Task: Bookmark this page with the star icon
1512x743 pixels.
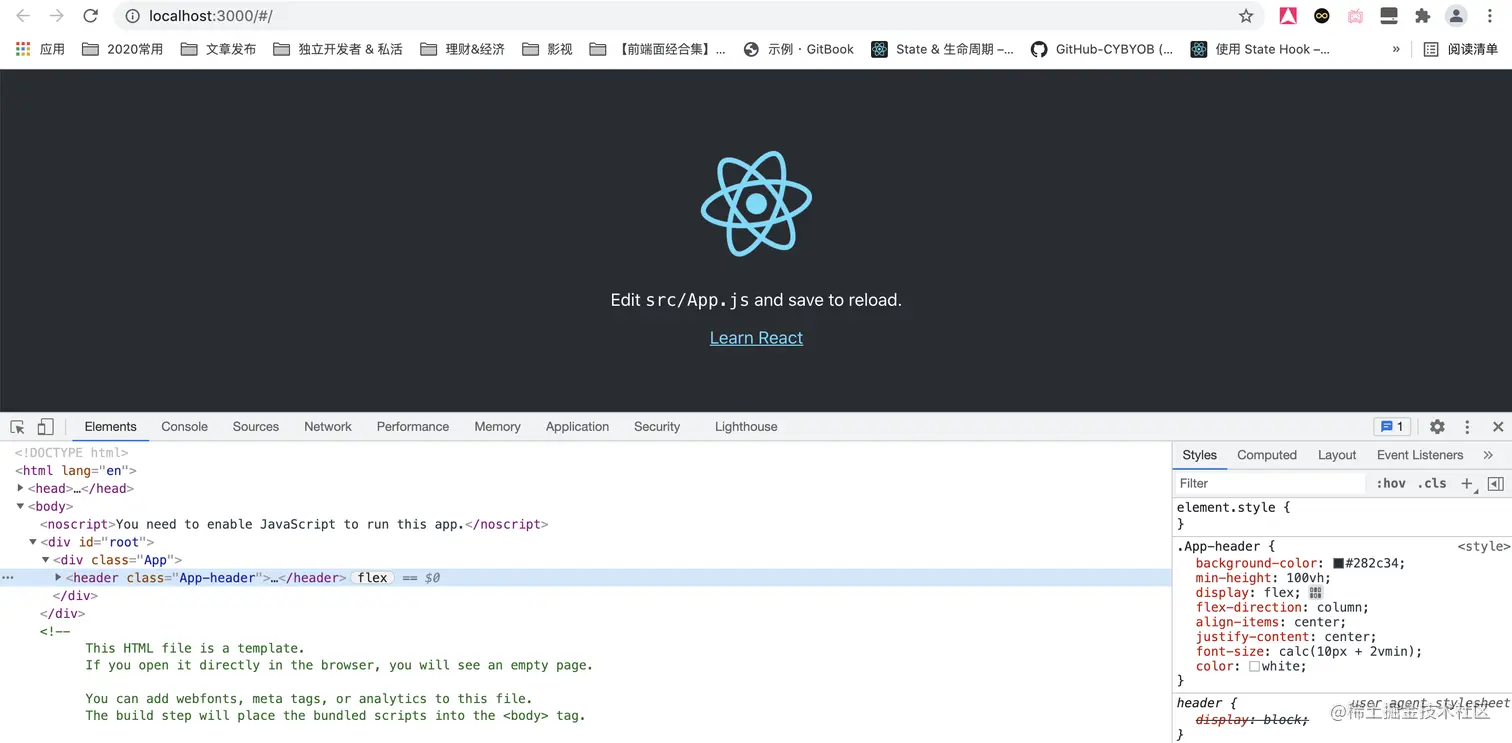Action: click(1246, 16)
